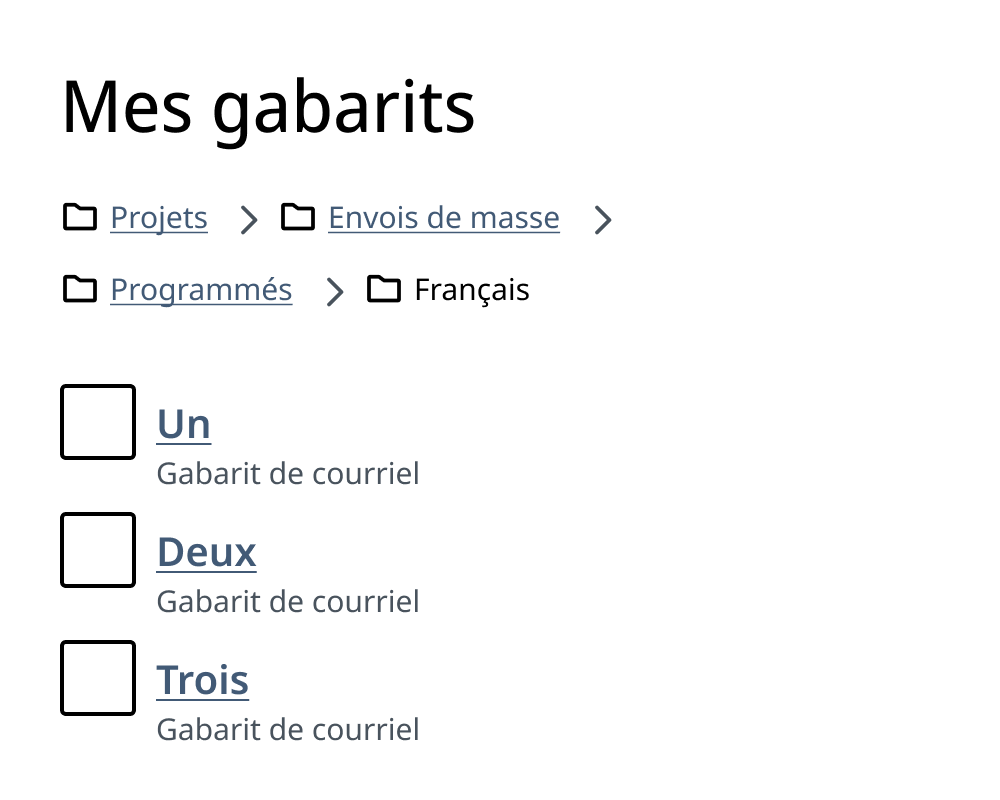Expand the chevron separator after Programmés
Viewport: 1000px width, 800px height.
coord(334,292)
